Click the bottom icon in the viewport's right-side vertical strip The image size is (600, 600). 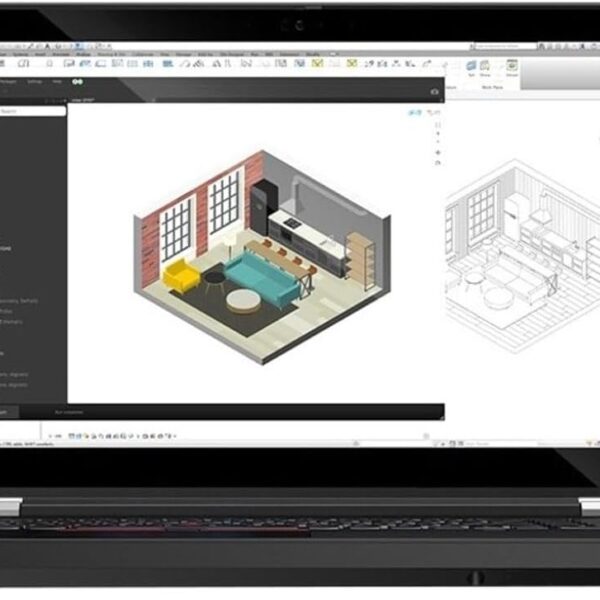click(x=439, y=163)
